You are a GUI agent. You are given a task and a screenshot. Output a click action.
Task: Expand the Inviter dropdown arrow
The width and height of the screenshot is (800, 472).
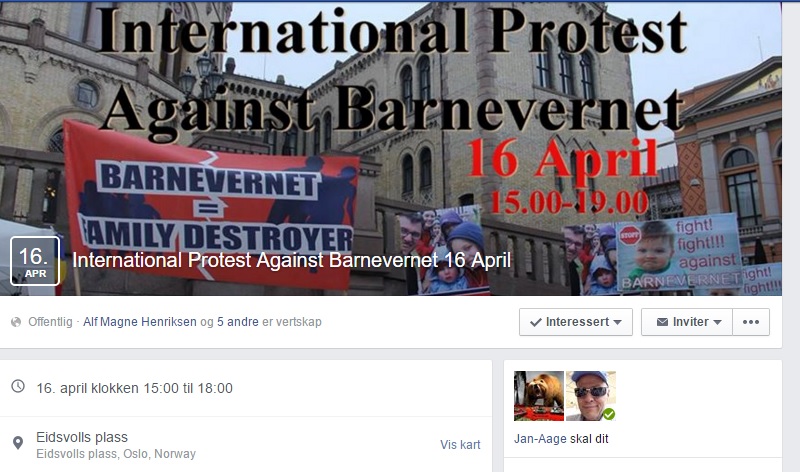[x=717, y=322]
